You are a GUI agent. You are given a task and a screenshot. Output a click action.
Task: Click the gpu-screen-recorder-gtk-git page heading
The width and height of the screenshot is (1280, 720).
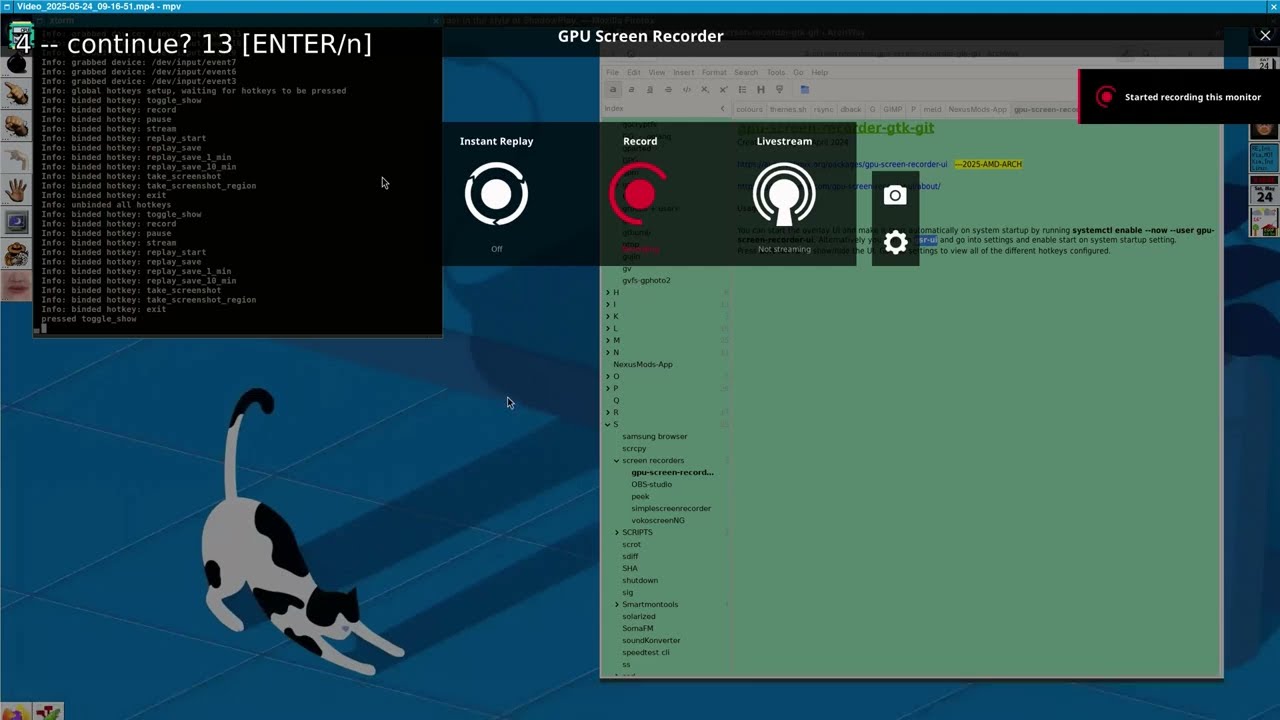[836, 128]
